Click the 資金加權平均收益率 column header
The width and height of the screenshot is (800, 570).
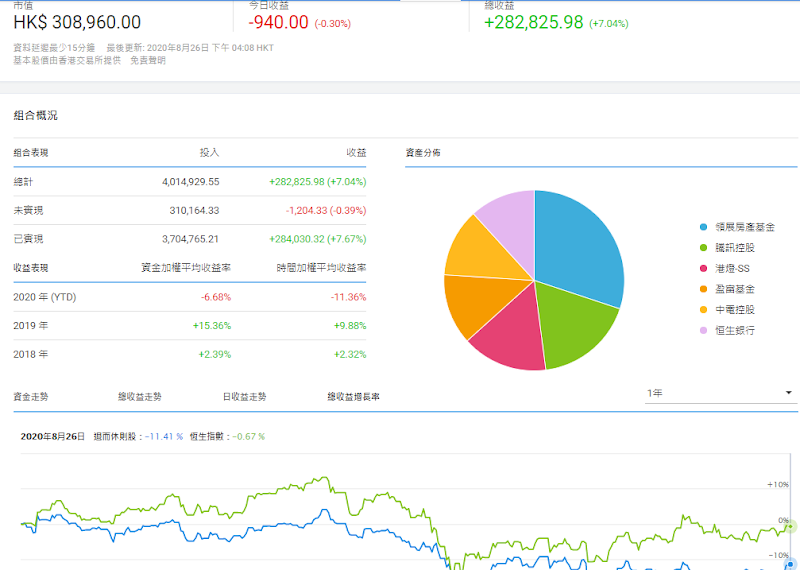point(186,268)
